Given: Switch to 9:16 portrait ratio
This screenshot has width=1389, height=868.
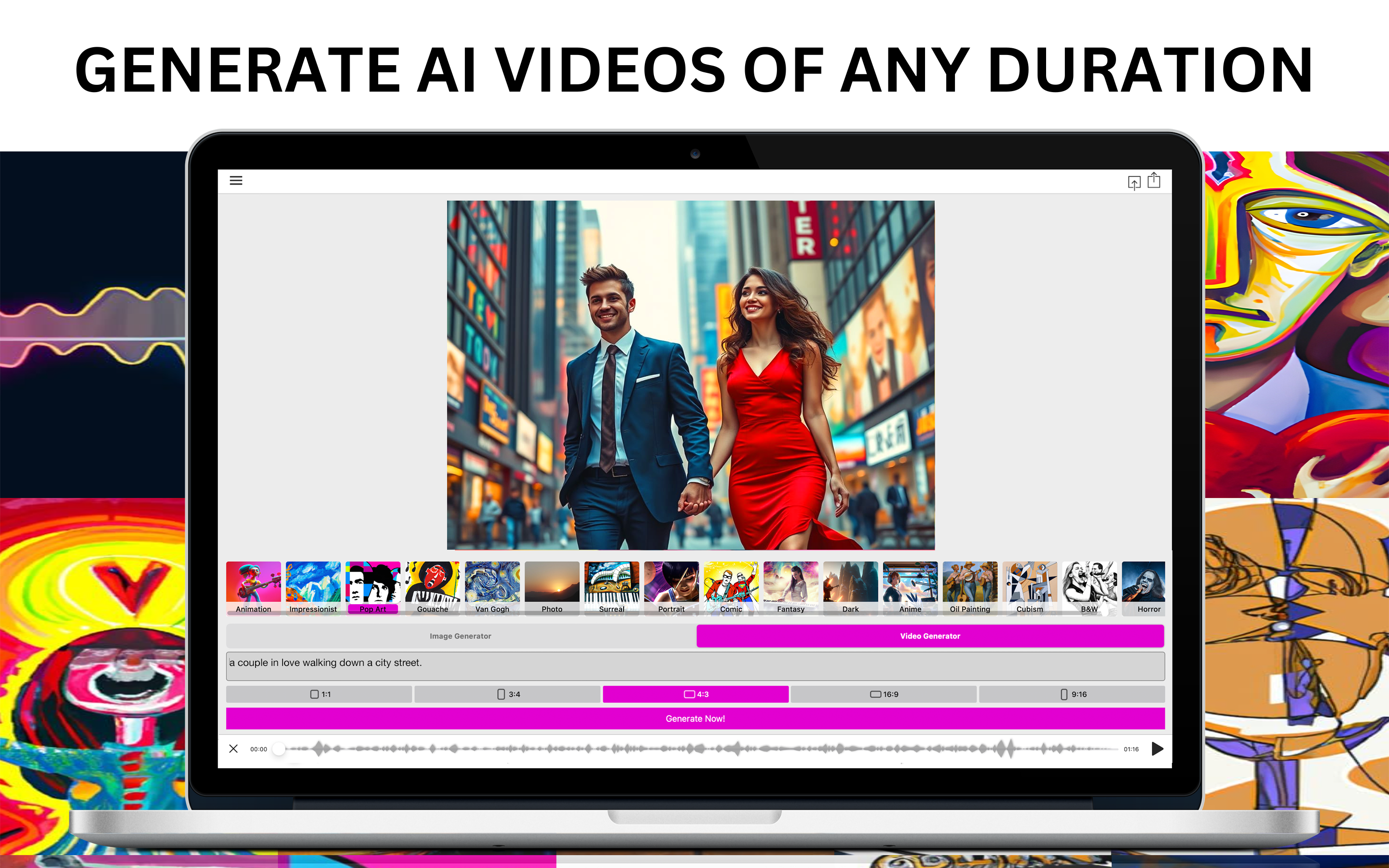Looking at the screenshot, I should 1072,694.
